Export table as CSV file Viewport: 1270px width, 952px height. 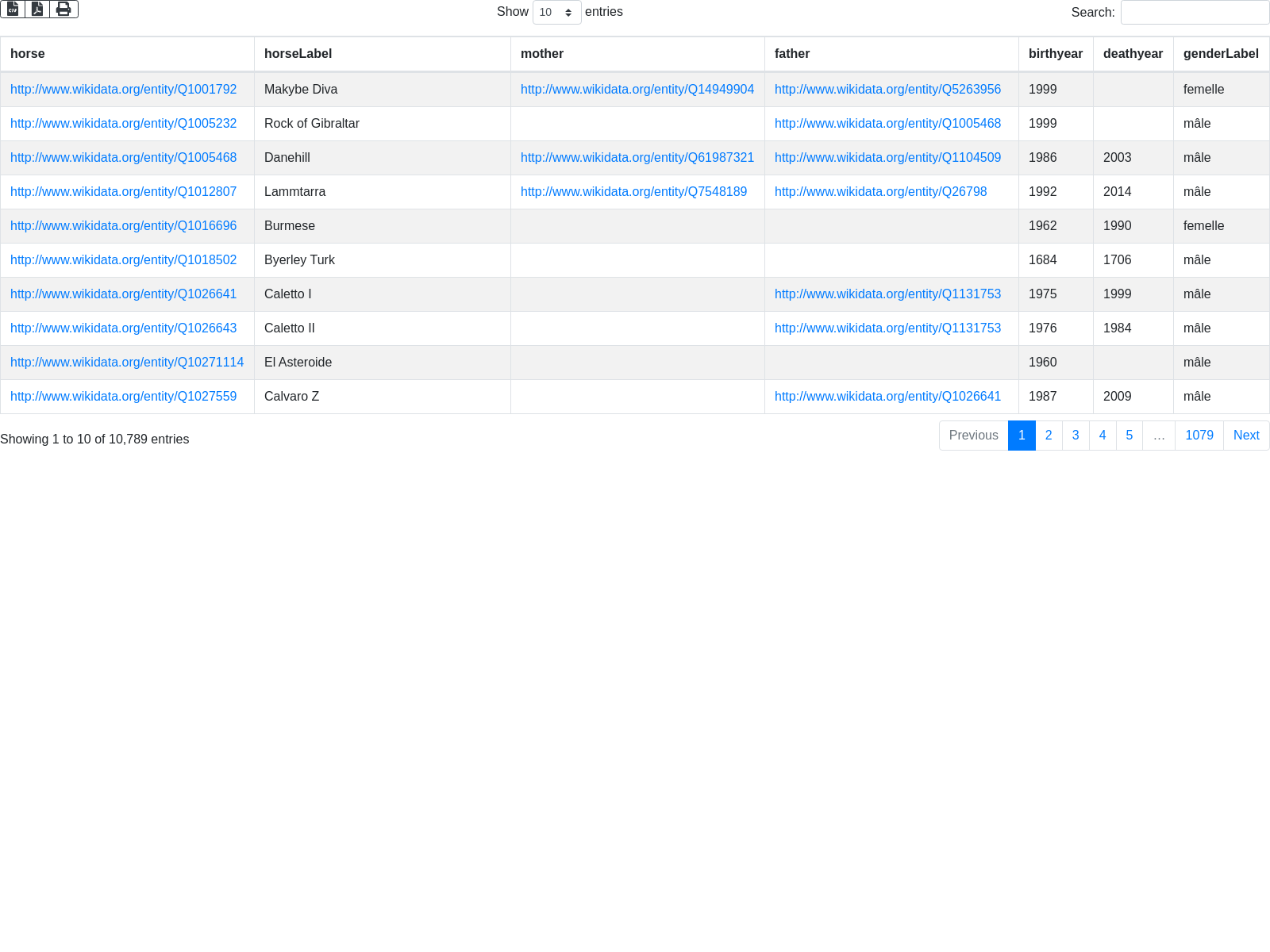(13, 9)
